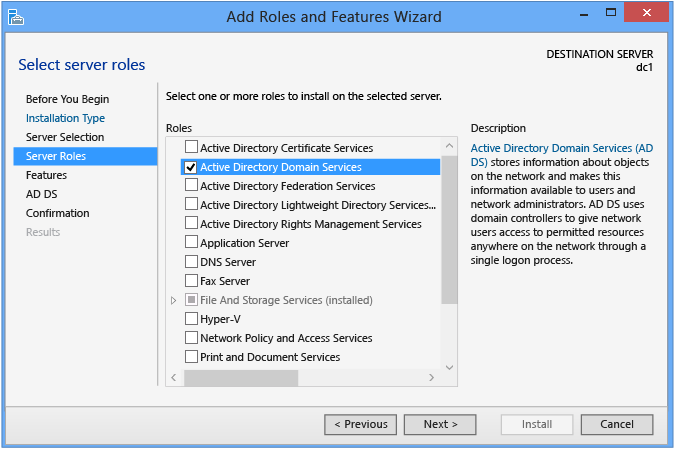Go to Before You Begin step

(x=67, y=99)
